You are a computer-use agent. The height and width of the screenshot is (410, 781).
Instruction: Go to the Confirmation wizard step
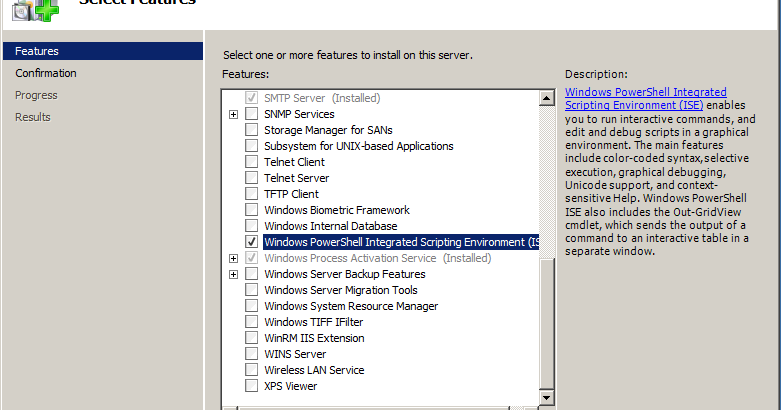point(46,73)
